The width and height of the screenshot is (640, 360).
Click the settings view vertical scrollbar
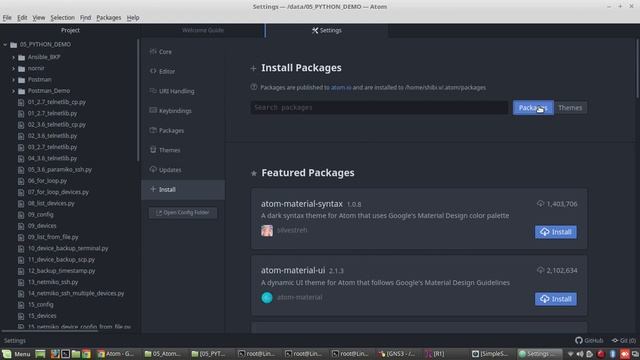[x=637, y=69]
